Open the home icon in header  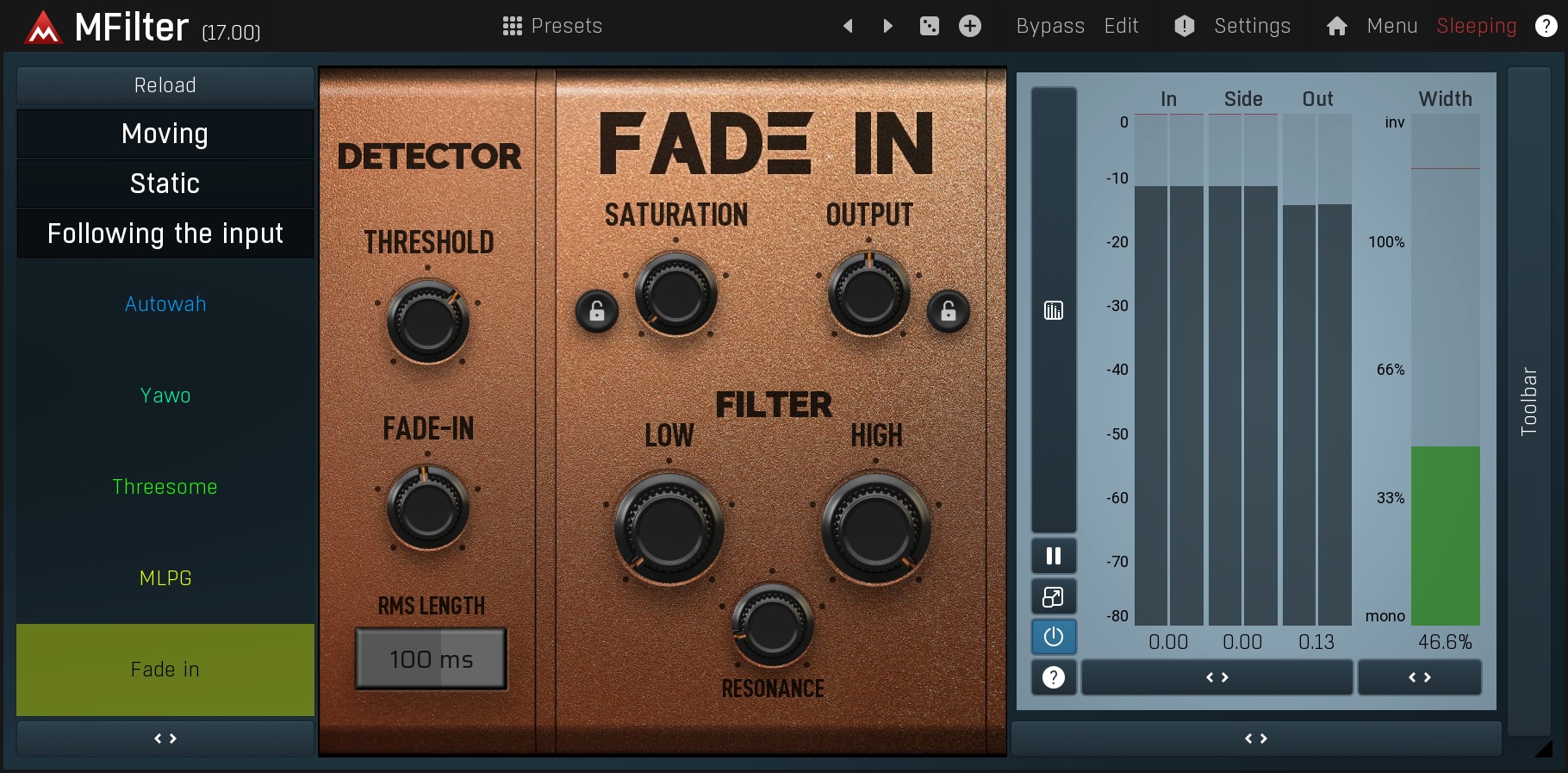click(1336, 26)
